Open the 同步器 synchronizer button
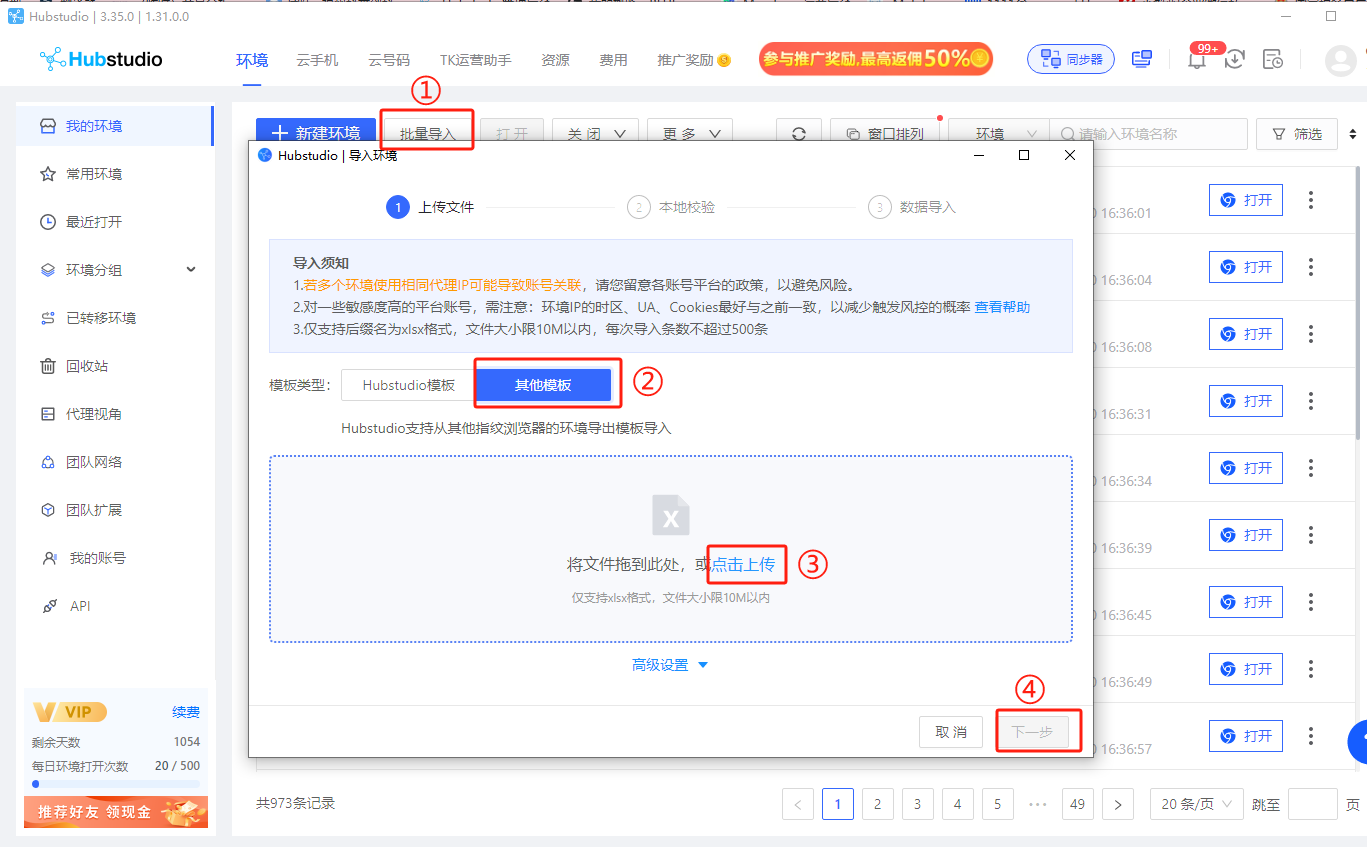Image resolution: width=1367 pixels, height=847 pixels. (x=1071, y=59)
